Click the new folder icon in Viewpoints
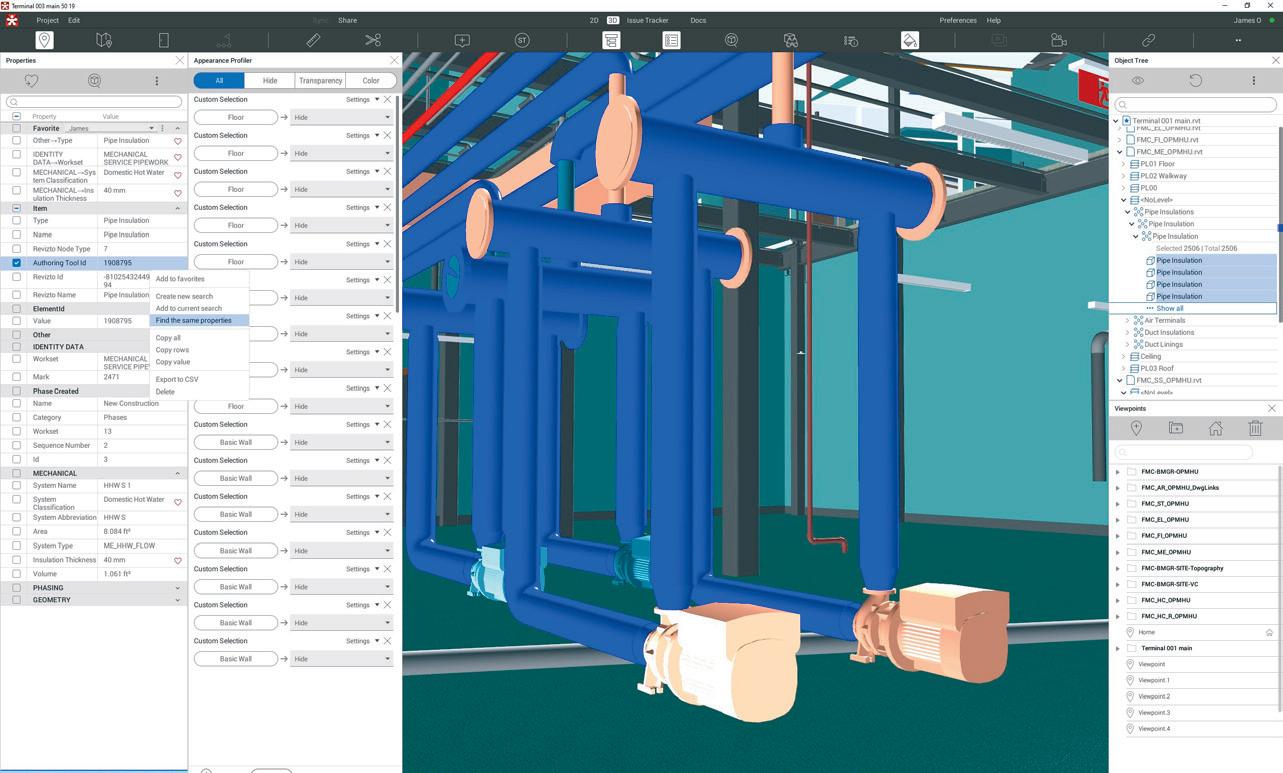The height and width of the screenshot is (773, 1283). [x=1176, y=428]
